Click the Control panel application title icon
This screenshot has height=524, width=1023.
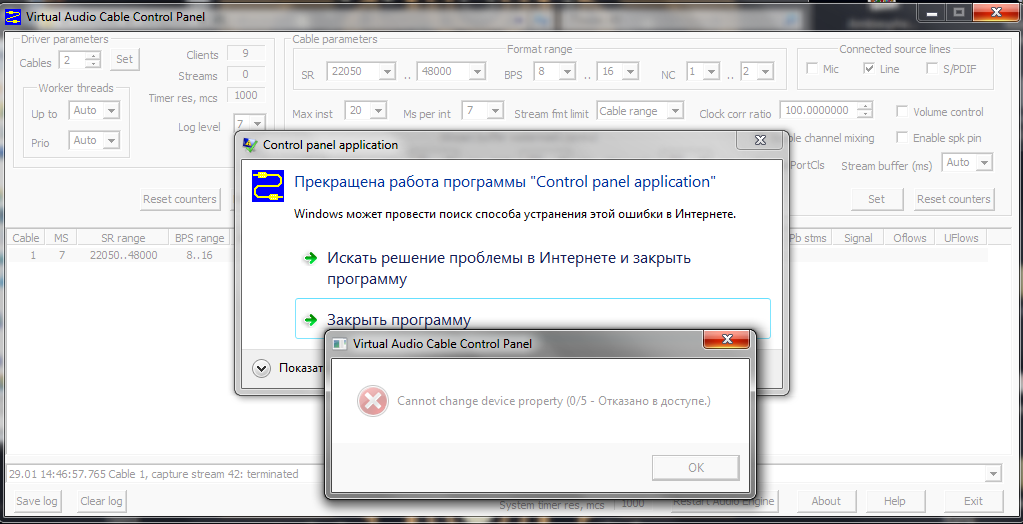[250, 145]
